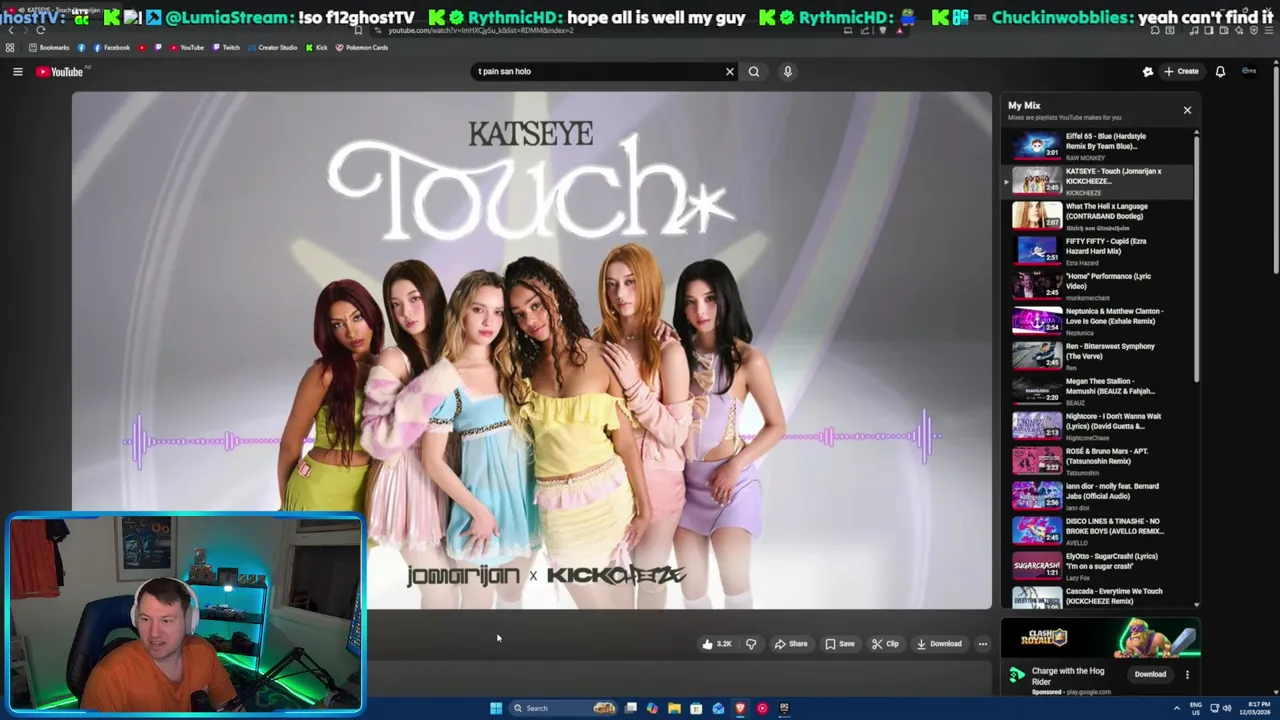Click Download in the Clash Royale ad
Viewport: 1280px width, 720px height.
click(x=1150, y=674)
